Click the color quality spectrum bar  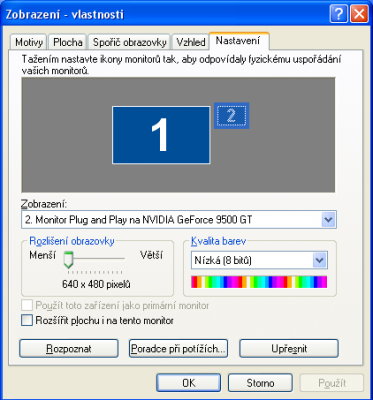coord(259,282)
